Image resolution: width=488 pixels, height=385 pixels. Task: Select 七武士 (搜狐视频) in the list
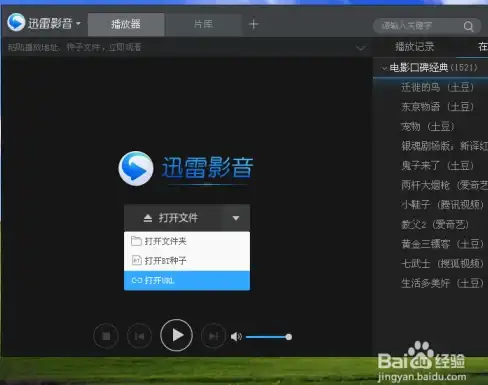[442, 263]
